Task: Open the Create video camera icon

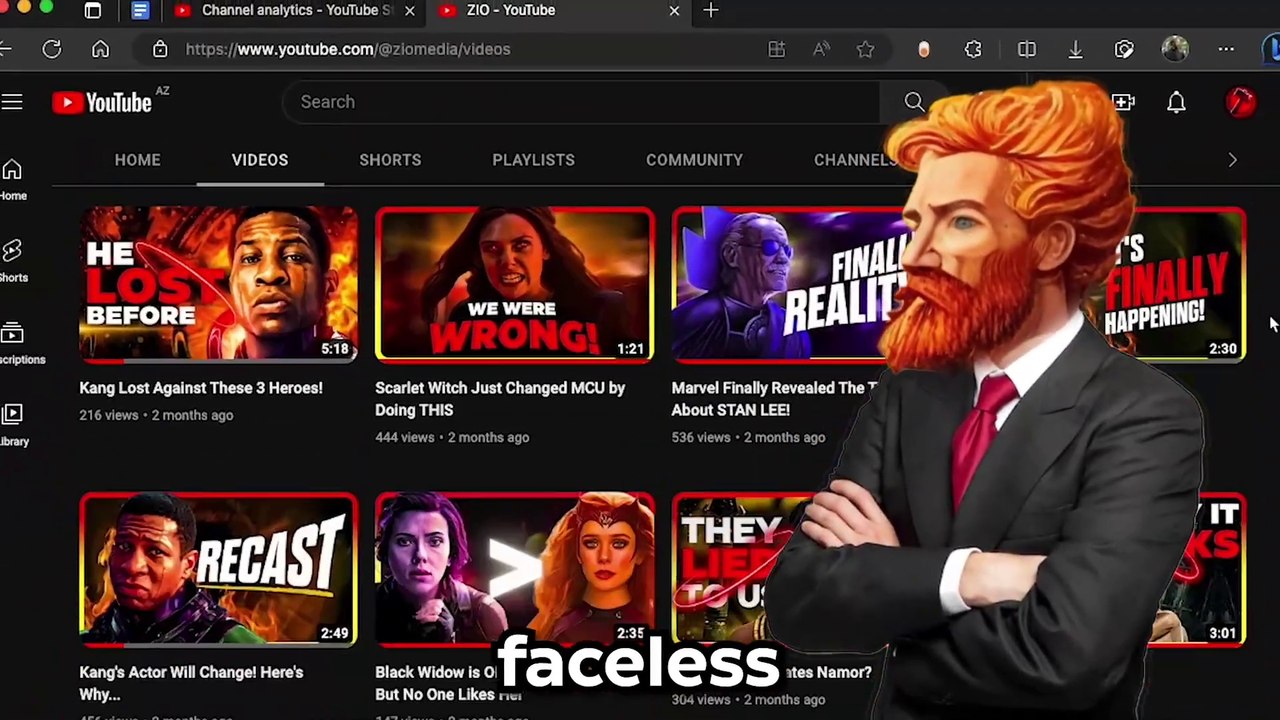Action: click(x=1122, y=102)
